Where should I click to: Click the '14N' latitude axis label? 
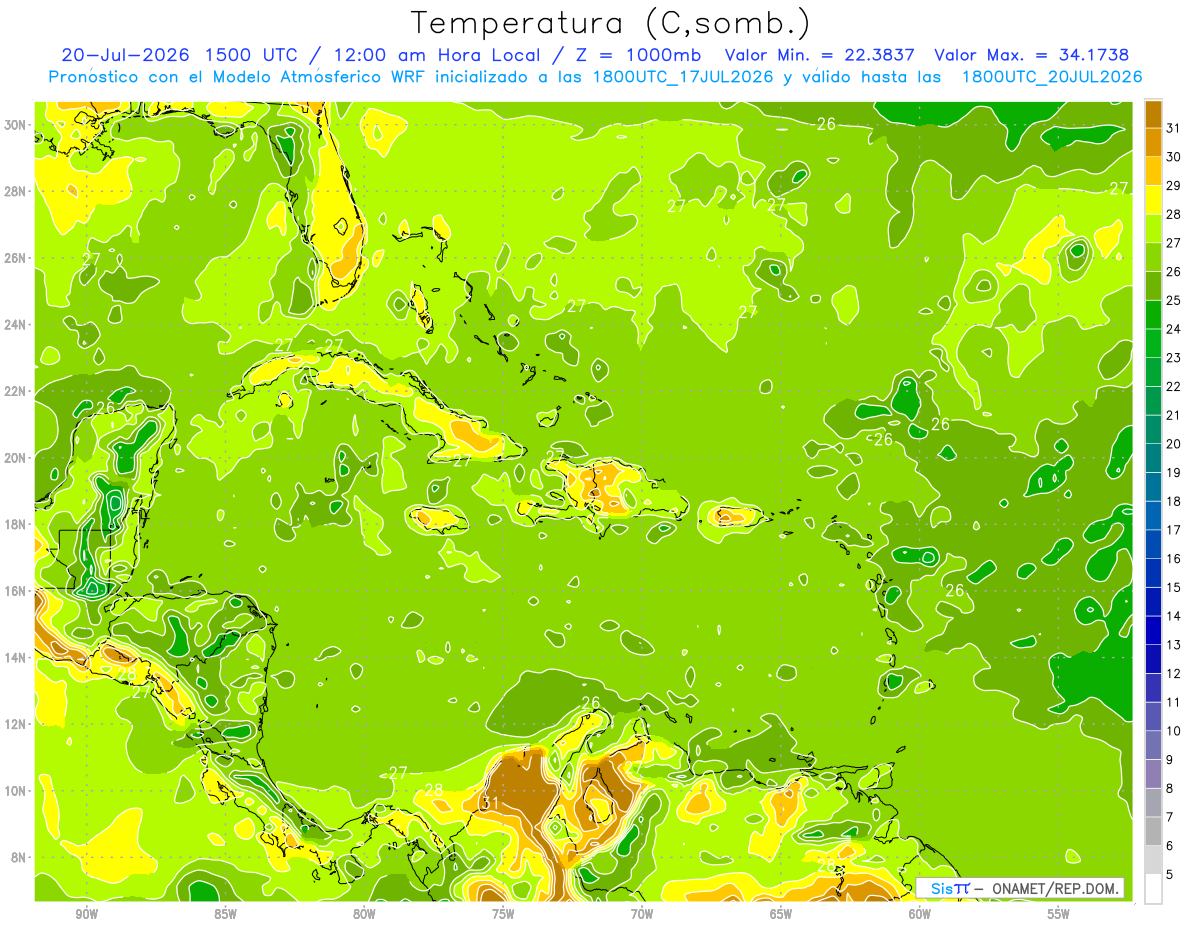tap(16, 658)
